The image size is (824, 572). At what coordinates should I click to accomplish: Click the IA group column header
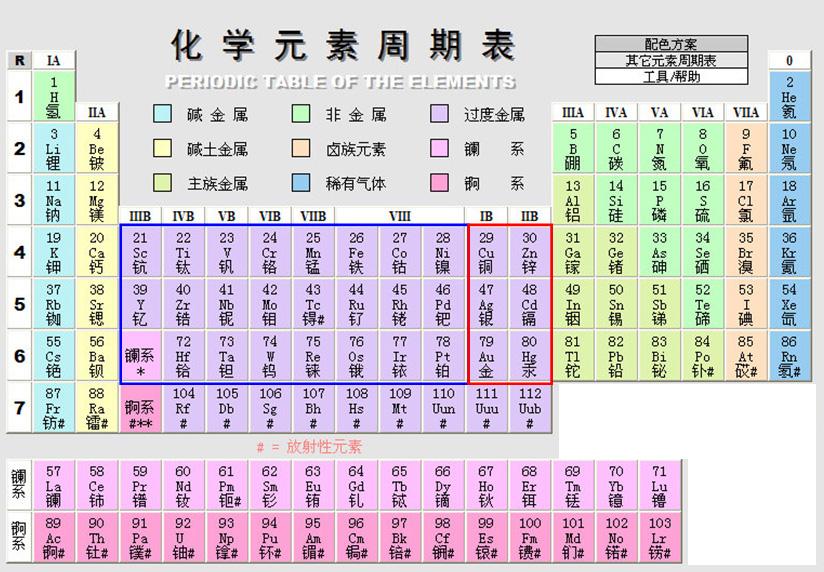53,61
